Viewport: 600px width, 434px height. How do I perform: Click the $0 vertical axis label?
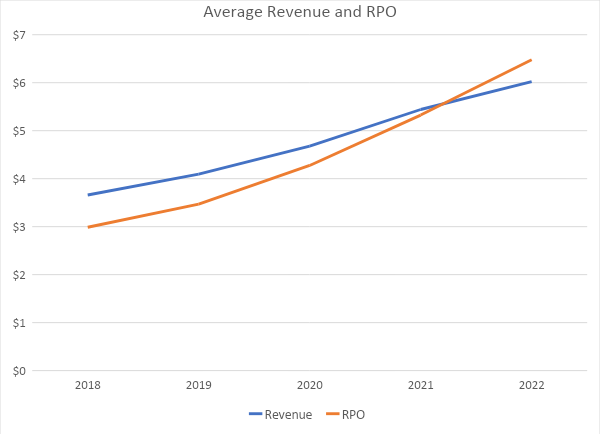tap(20, 371)
